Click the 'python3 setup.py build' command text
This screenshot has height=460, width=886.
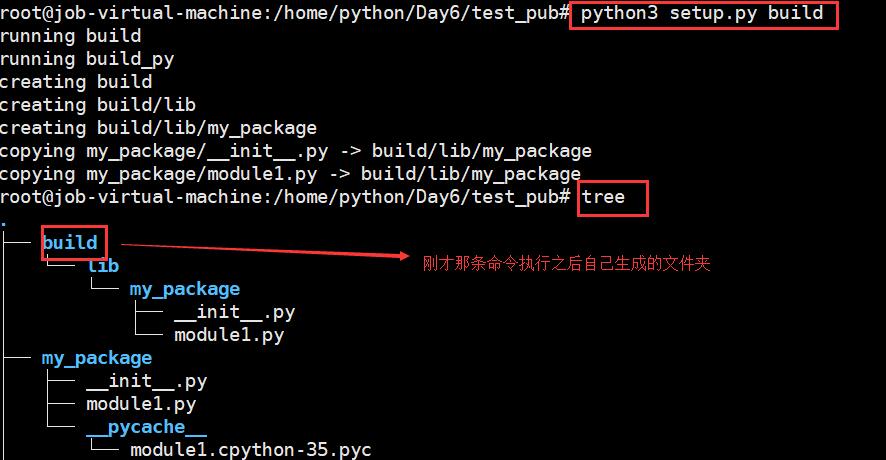(701, 13)
